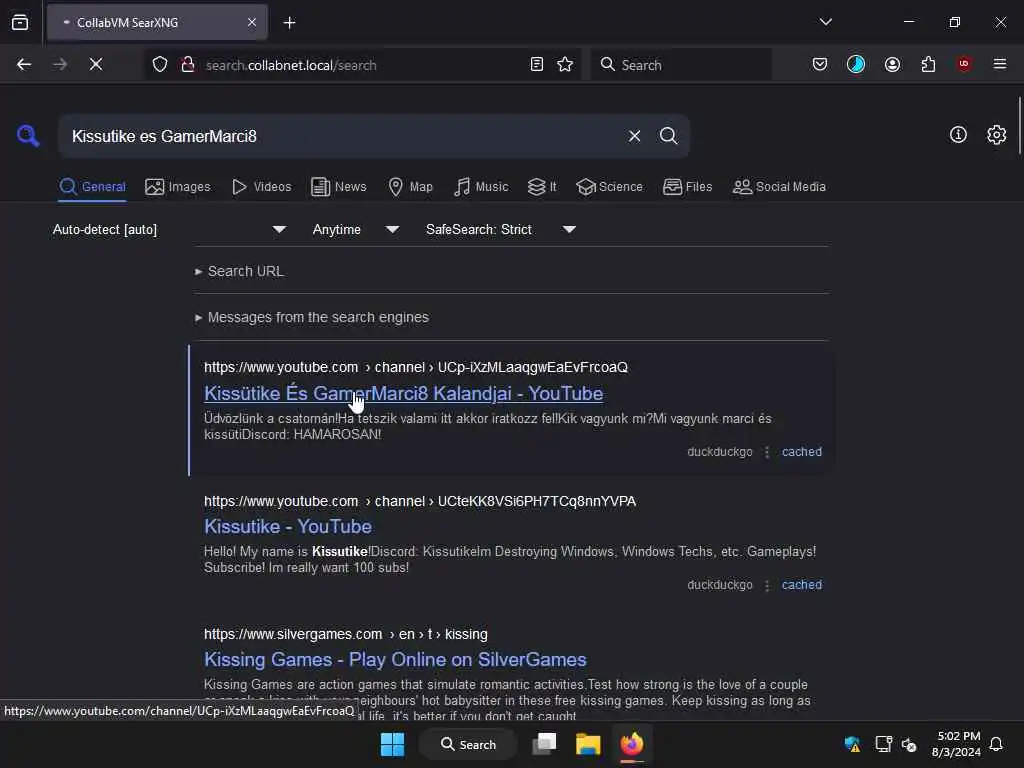Open SearXNG preferences gear
The image size is (1024, 768).
996,135
